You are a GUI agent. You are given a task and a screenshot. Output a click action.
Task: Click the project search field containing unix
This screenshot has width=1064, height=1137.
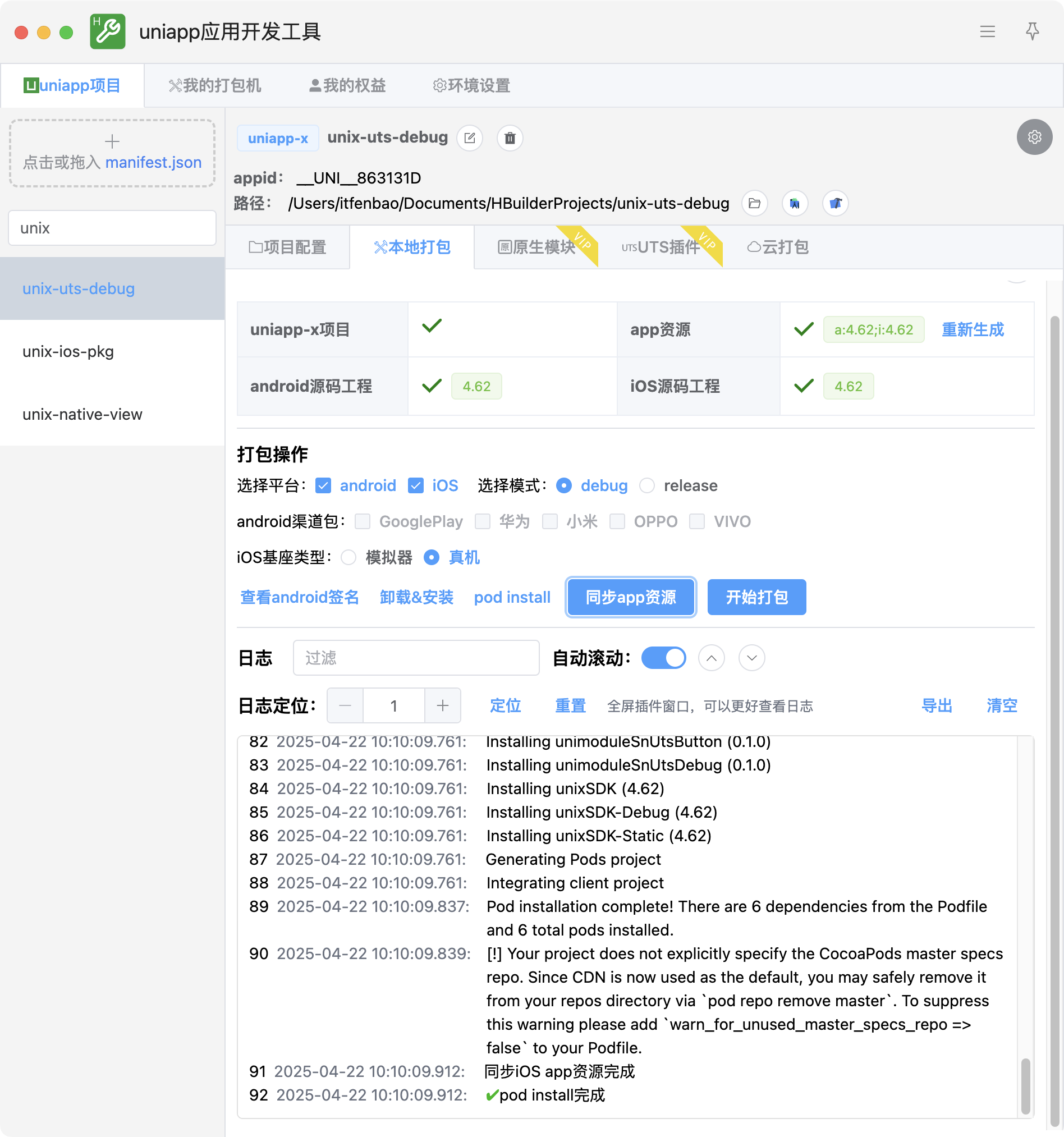pos(112,228)
